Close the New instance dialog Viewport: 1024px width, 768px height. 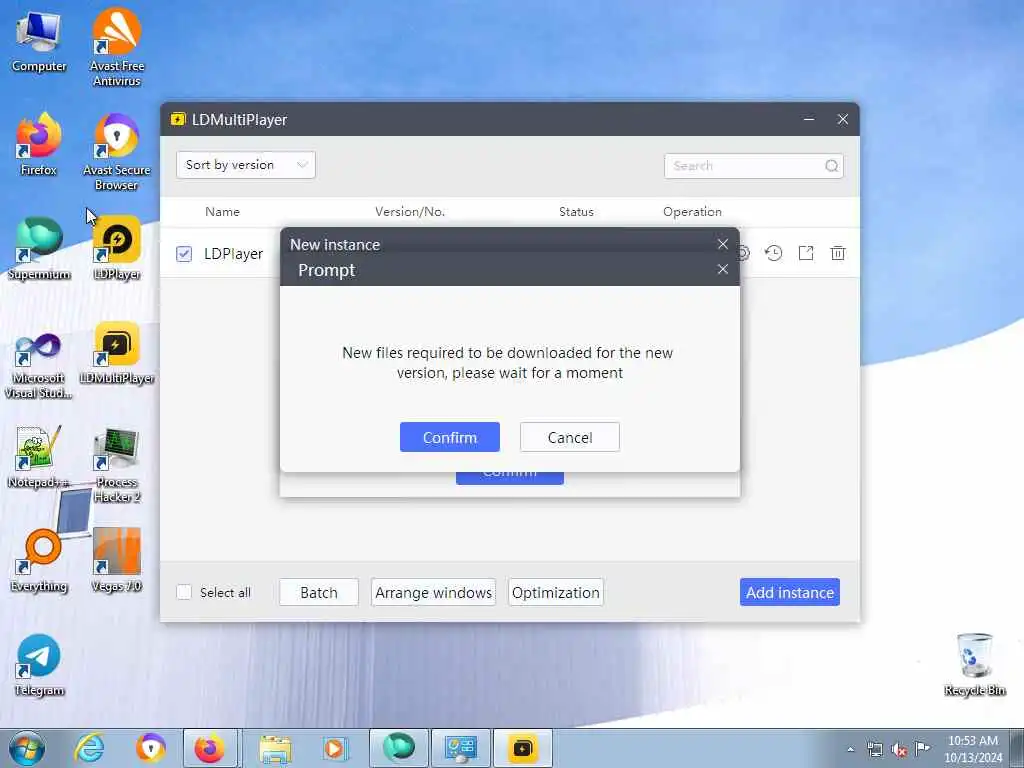722,244
